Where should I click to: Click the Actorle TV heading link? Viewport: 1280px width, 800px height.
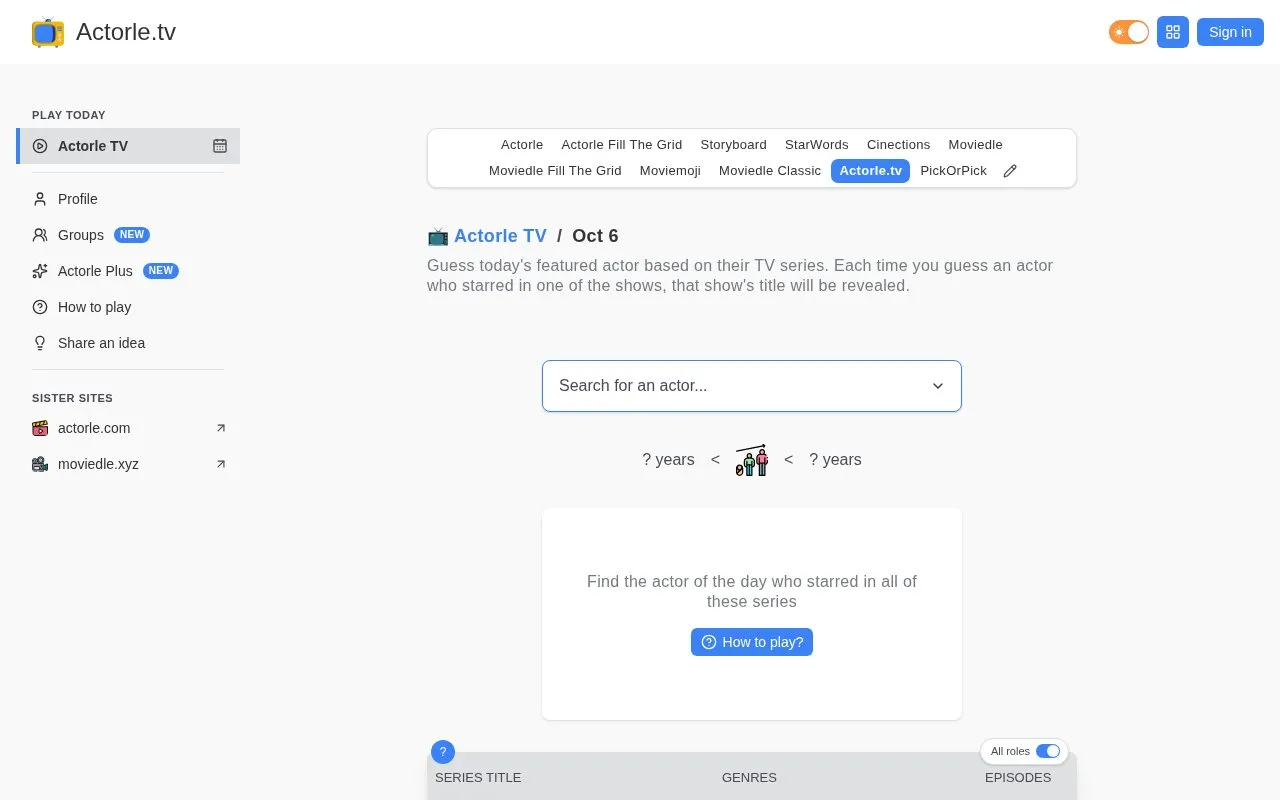click(500, 236)
